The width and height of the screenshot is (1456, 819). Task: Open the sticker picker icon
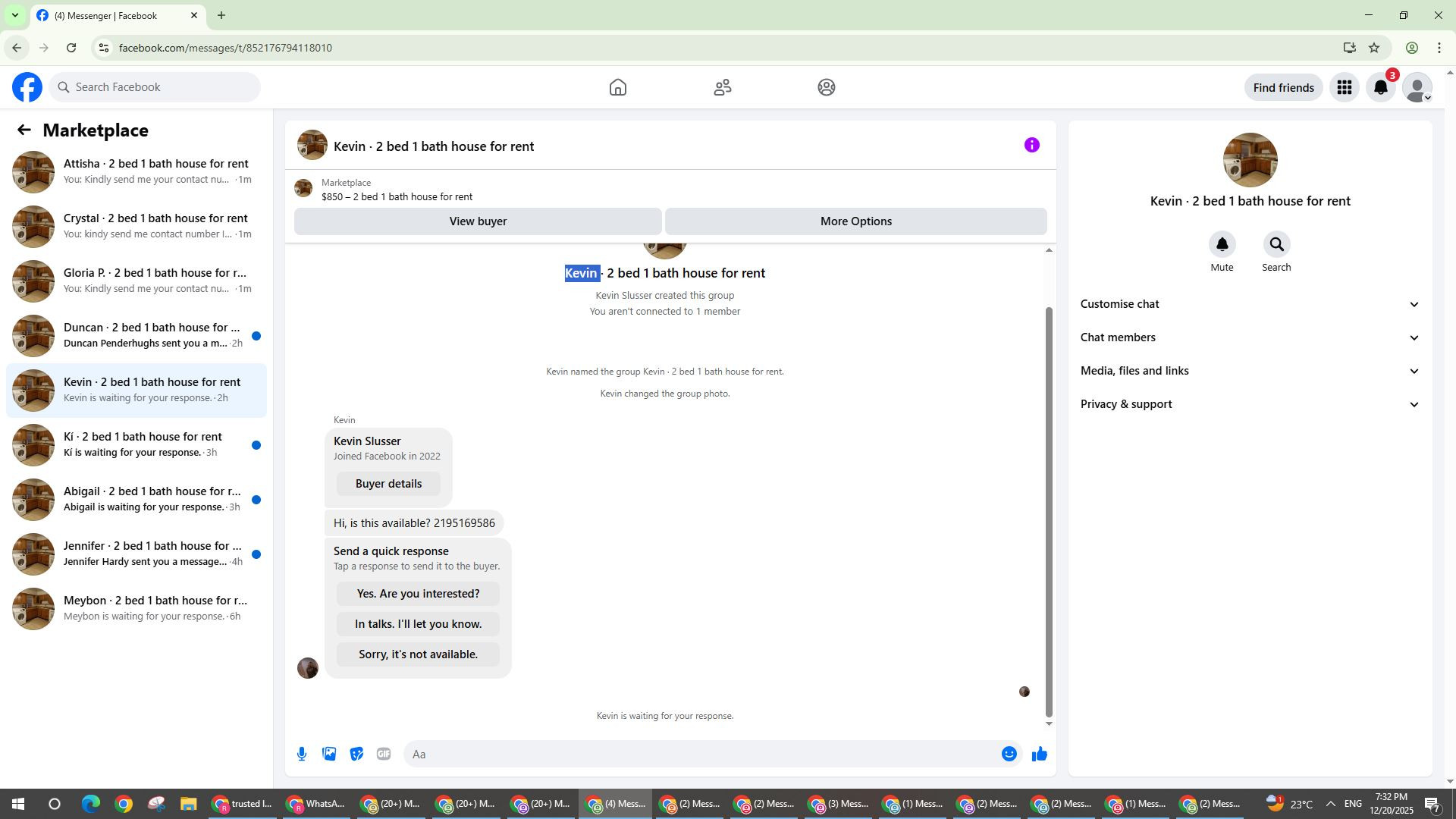356,754
